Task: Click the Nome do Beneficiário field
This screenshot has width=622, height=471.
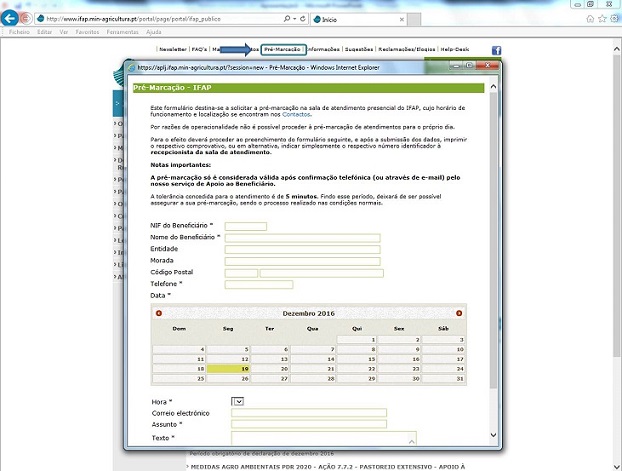Action: pos(302,238)
